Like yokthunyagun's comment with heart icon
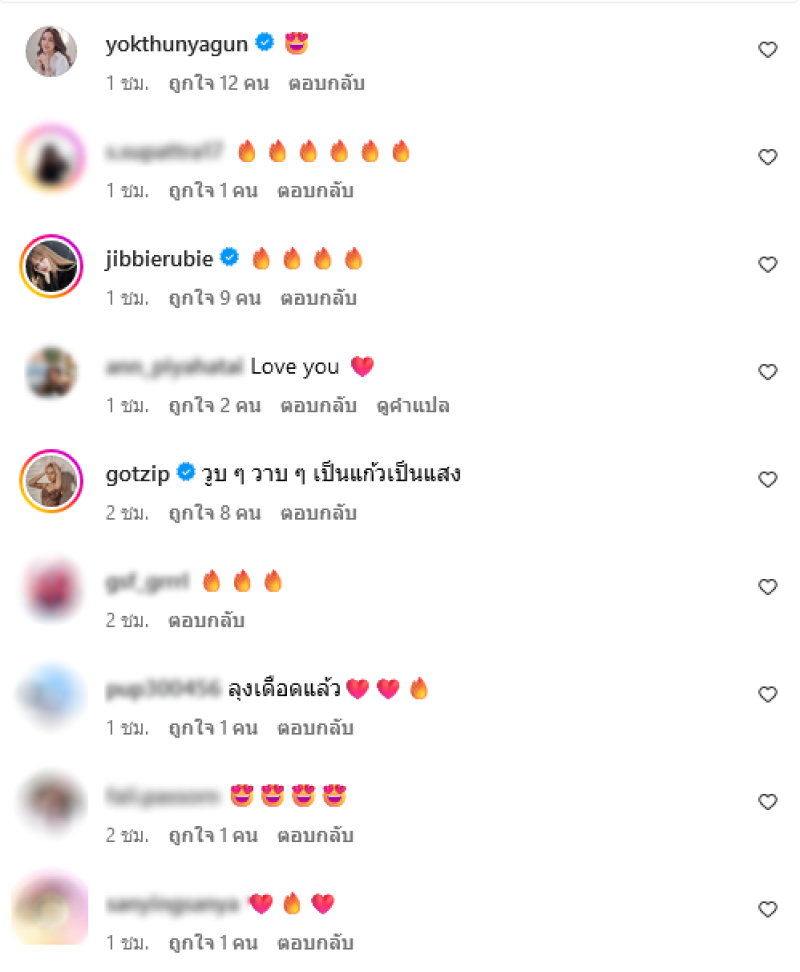This screenshot has width=800, height=972. [767, 50]
